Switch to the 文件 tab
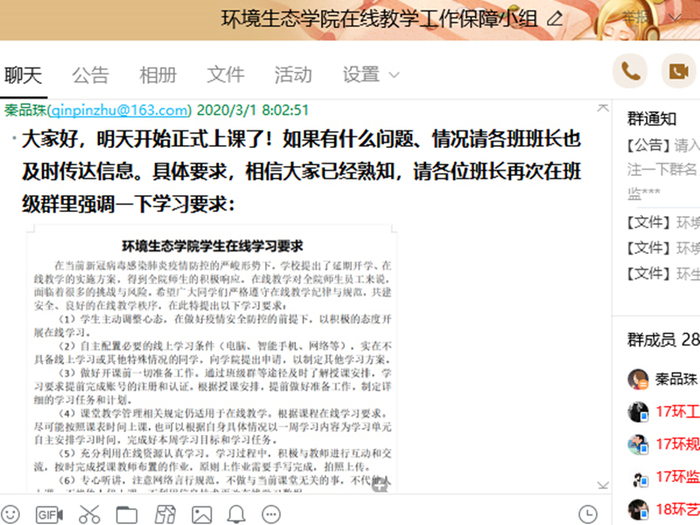 click(225, 75)
